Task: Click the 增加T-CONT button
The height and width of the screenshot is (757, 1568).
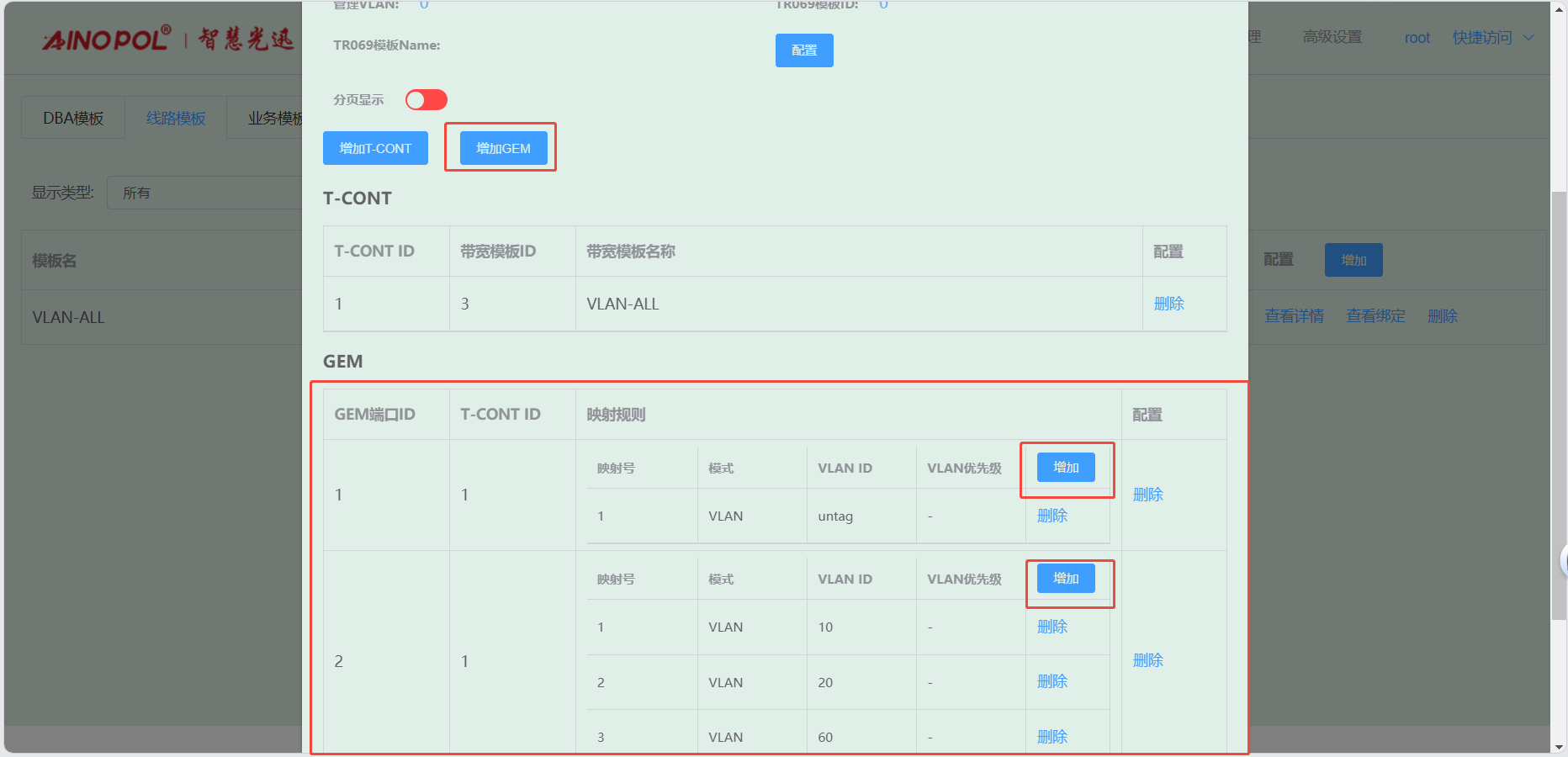Action: point(375,148)
